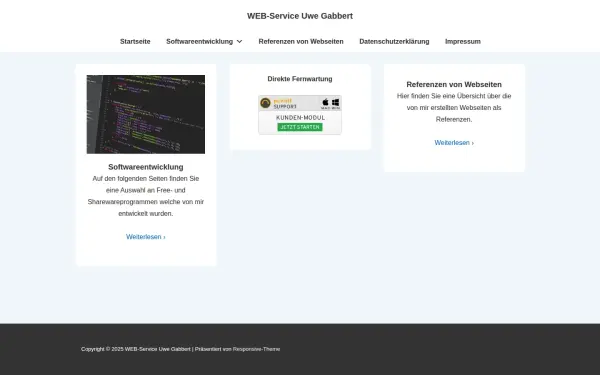Open the Softwareentwicklung menu item
Screen dimensions: 600x375
click(199, 41)
